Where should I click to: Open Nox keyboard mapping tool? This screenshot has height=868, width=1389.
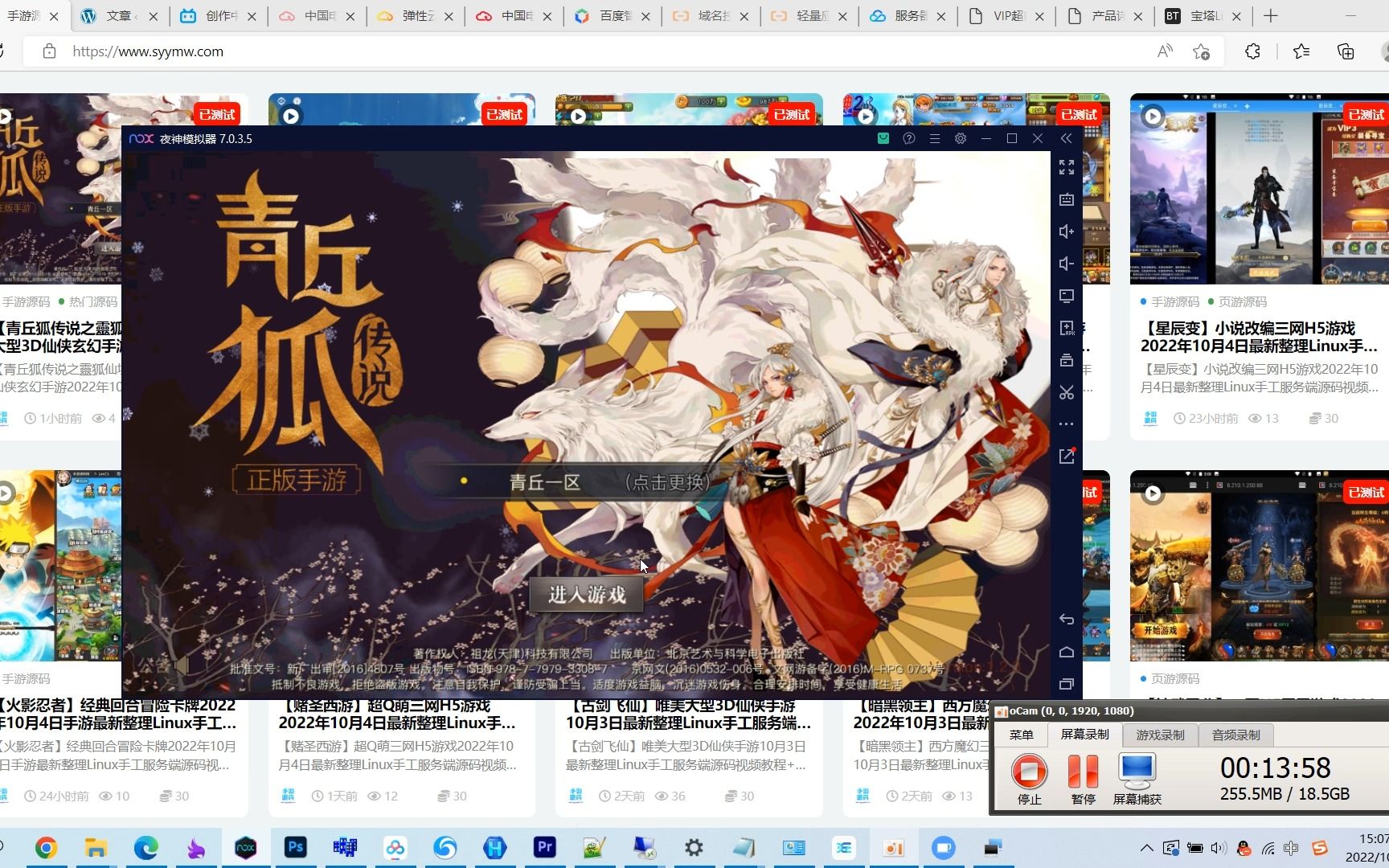click(x=1067, y=199)
